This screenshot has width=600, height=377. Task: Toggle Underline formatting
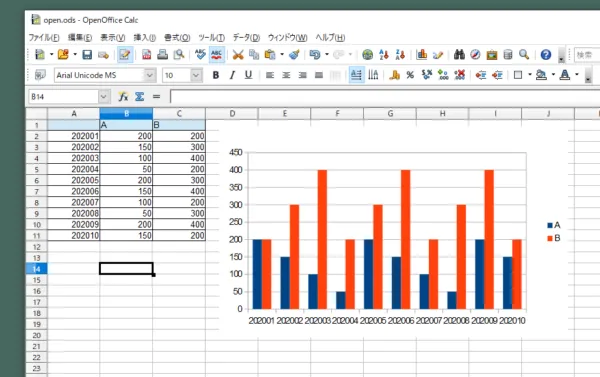[x=248, y=75]
